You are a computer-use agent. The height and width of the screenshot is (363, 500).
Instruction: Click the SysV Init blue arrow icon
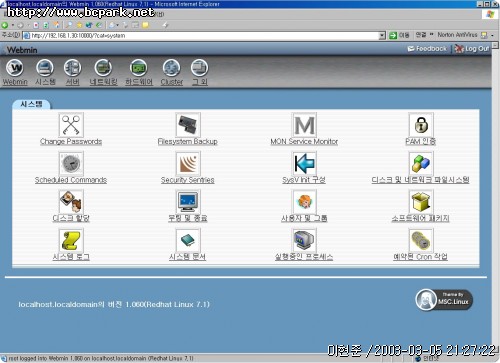(304, 163)
